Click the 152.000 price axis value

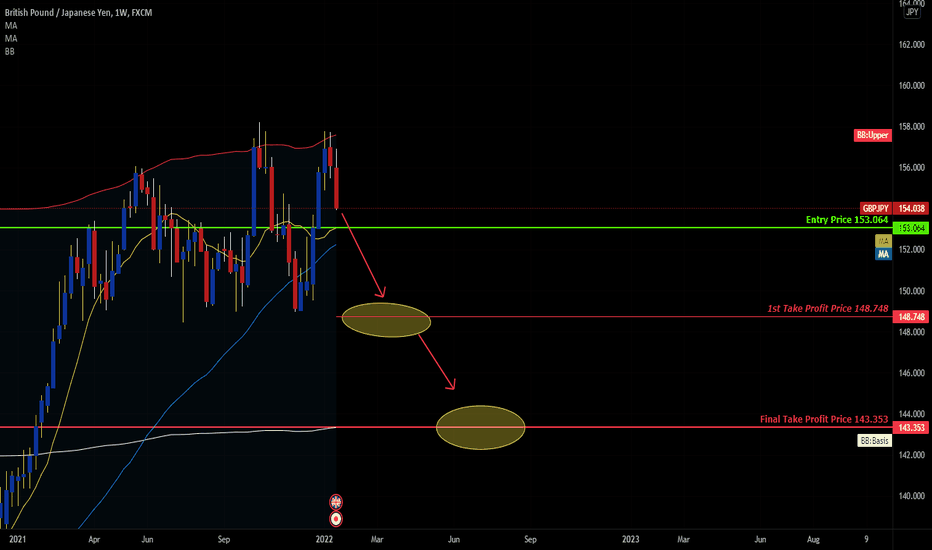click(x=912, y=250)
